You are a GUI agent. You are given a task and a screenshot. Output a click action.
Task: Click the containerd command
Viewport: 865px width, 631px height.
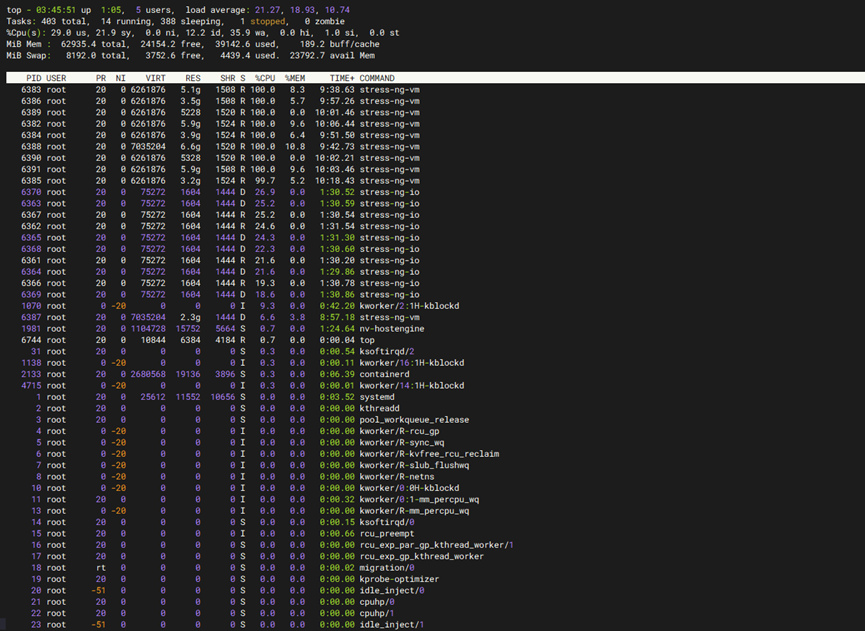tap(385, 374)
